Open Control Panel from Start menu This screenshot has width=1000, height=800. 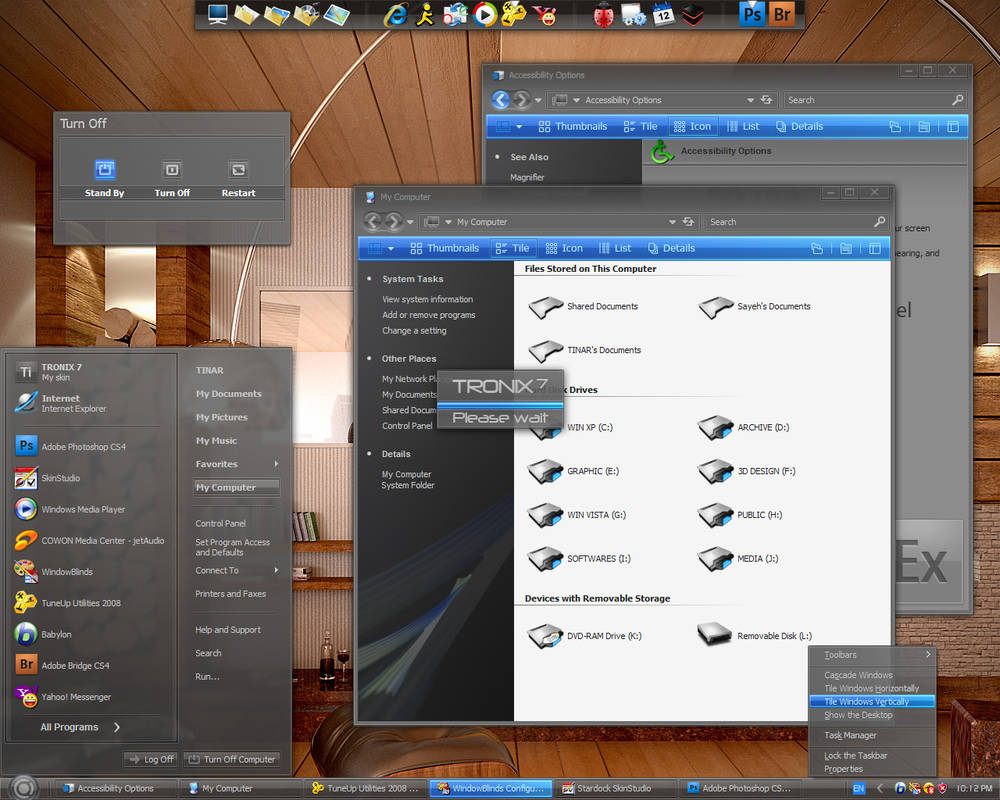221,523
